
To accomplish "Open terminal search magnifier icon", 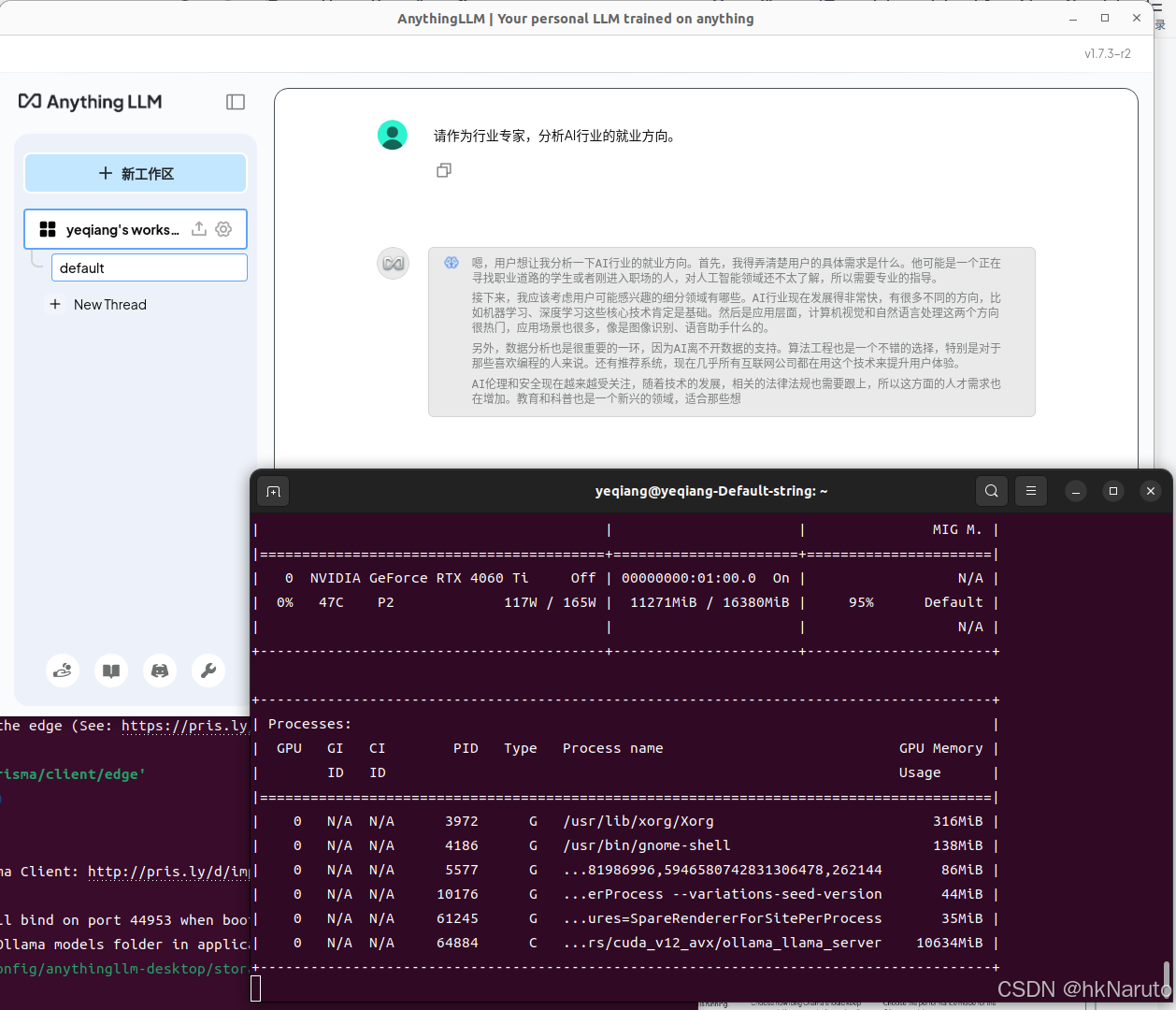I will (x=992, y=491).
